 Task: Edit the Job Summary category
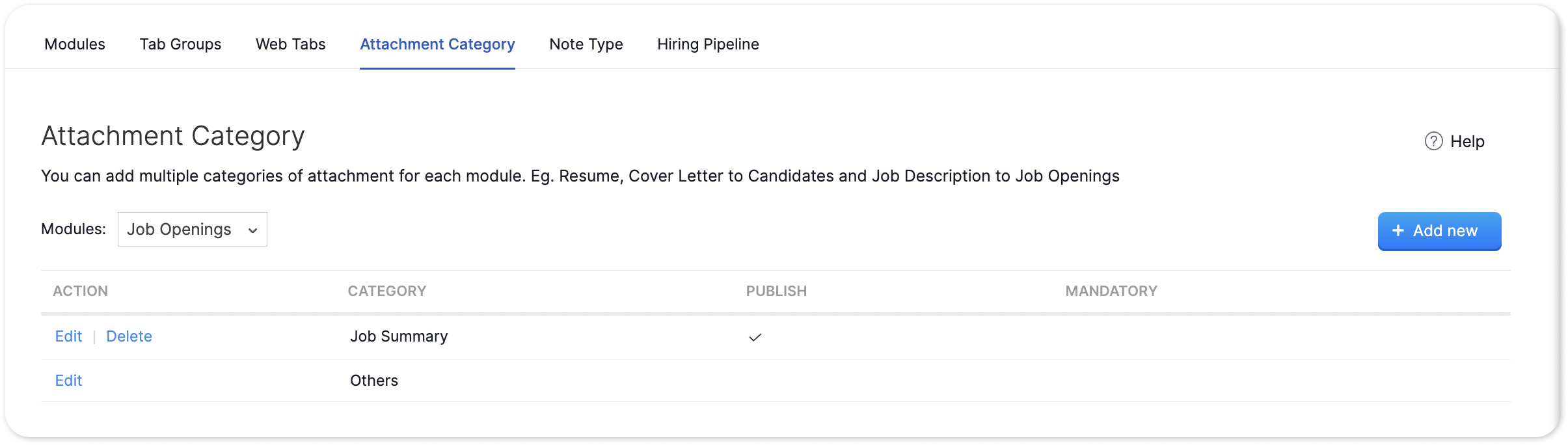[68, 336]
